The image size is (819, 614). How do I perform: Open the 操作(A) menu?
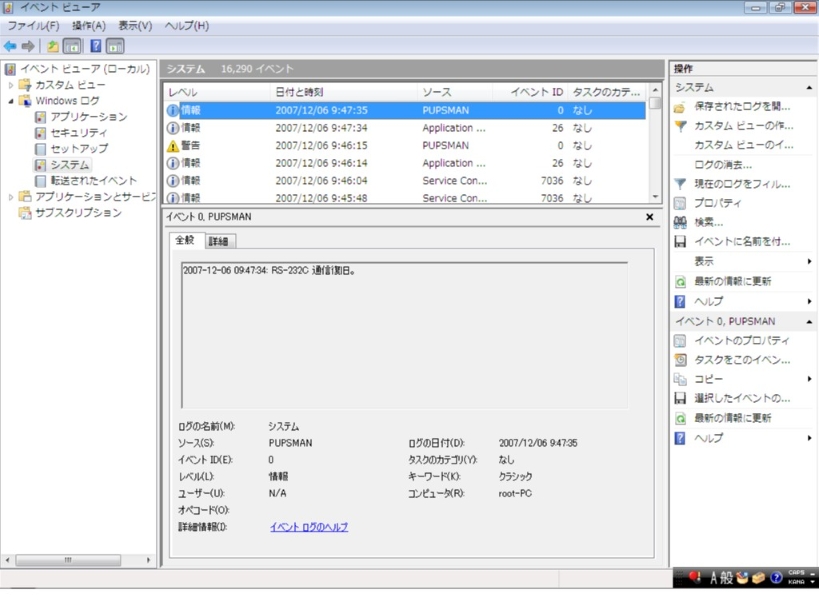click(x=88, y=25)
